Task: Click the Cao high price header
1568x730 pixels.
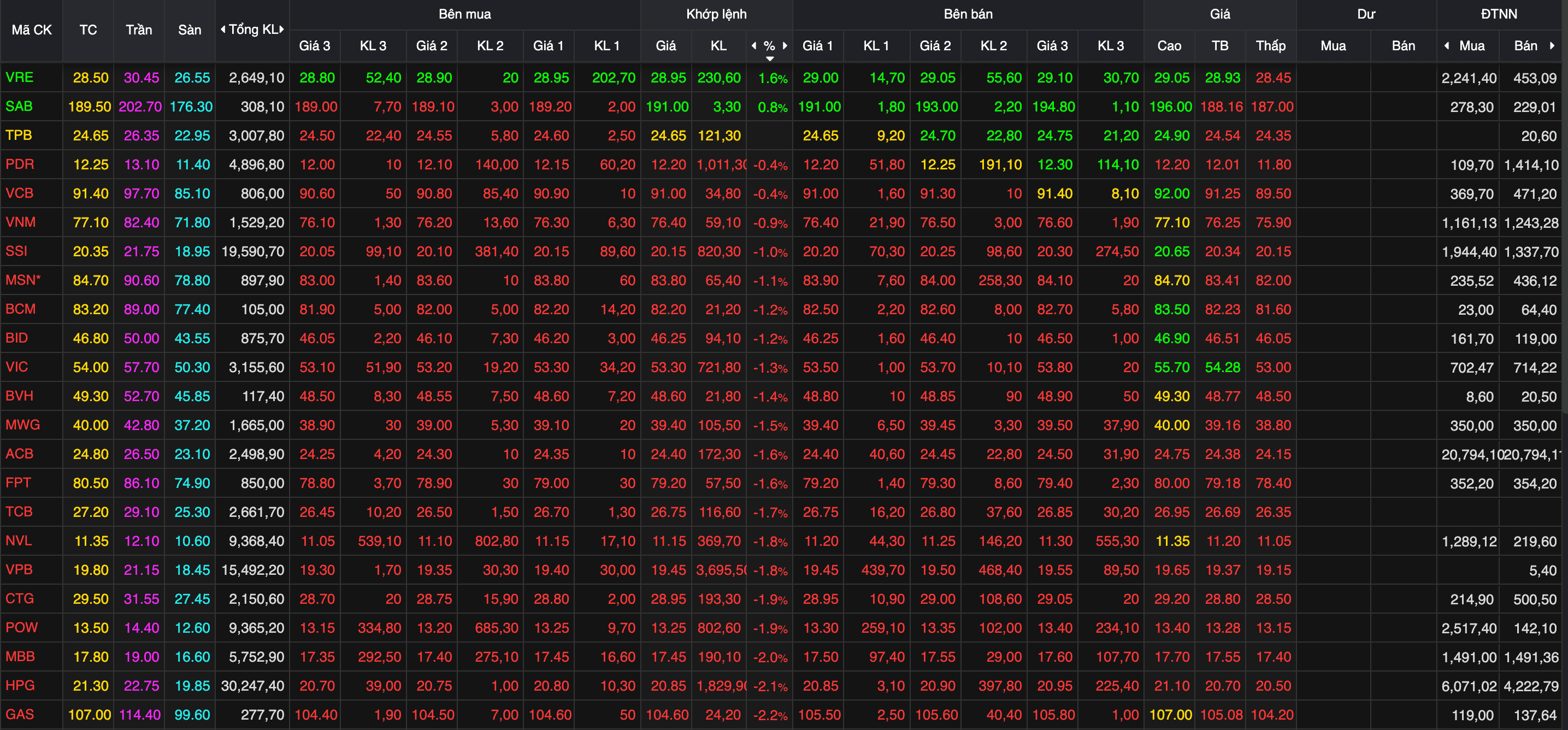Action: point(1169,46)
